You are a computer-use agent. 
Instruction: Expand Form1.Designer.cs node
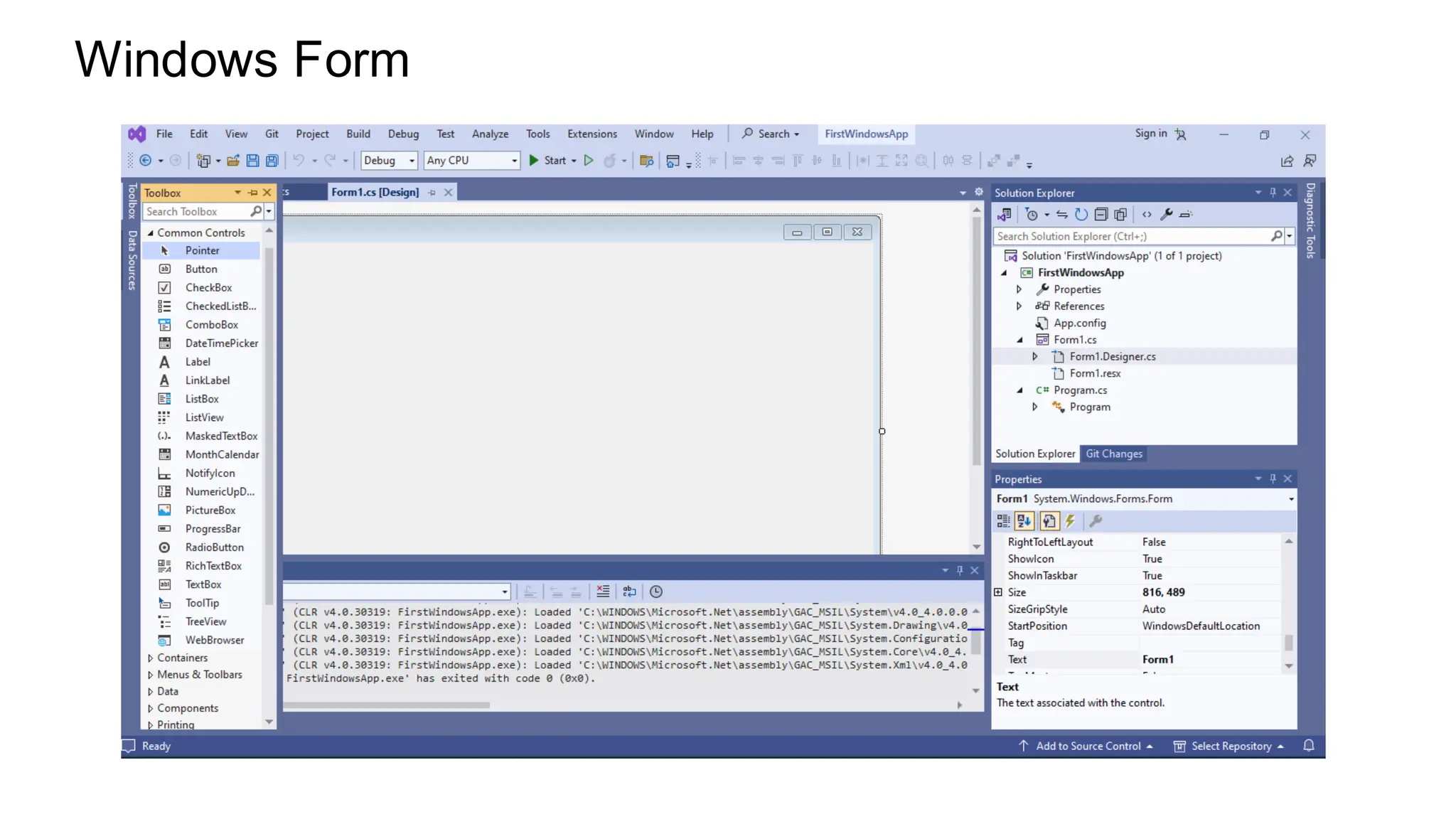[x=1035, y=357]
